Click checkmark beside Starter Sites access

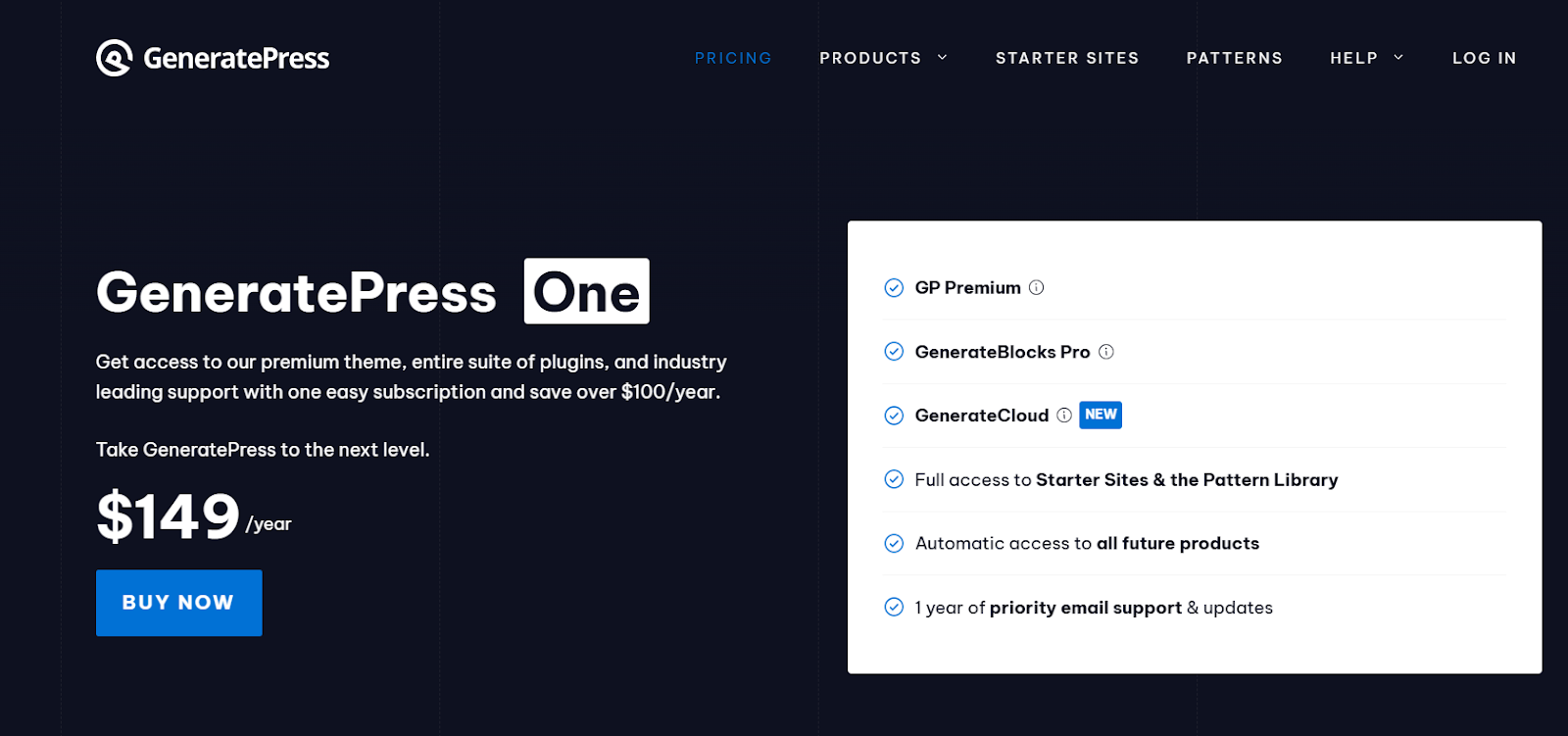coord(894,479)
